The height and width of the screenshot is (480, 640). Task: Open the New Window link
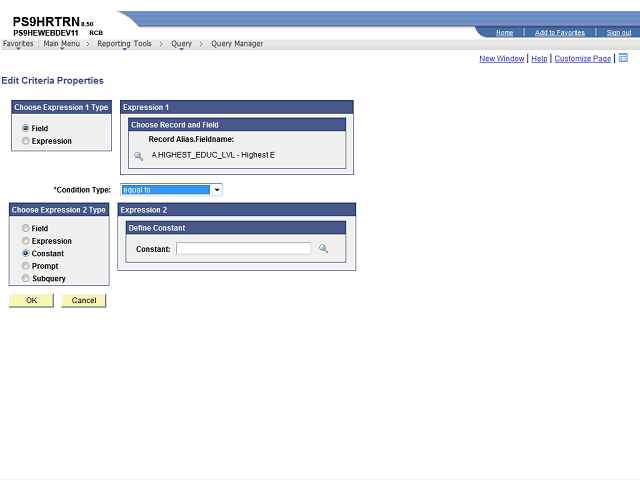(502, 59)
